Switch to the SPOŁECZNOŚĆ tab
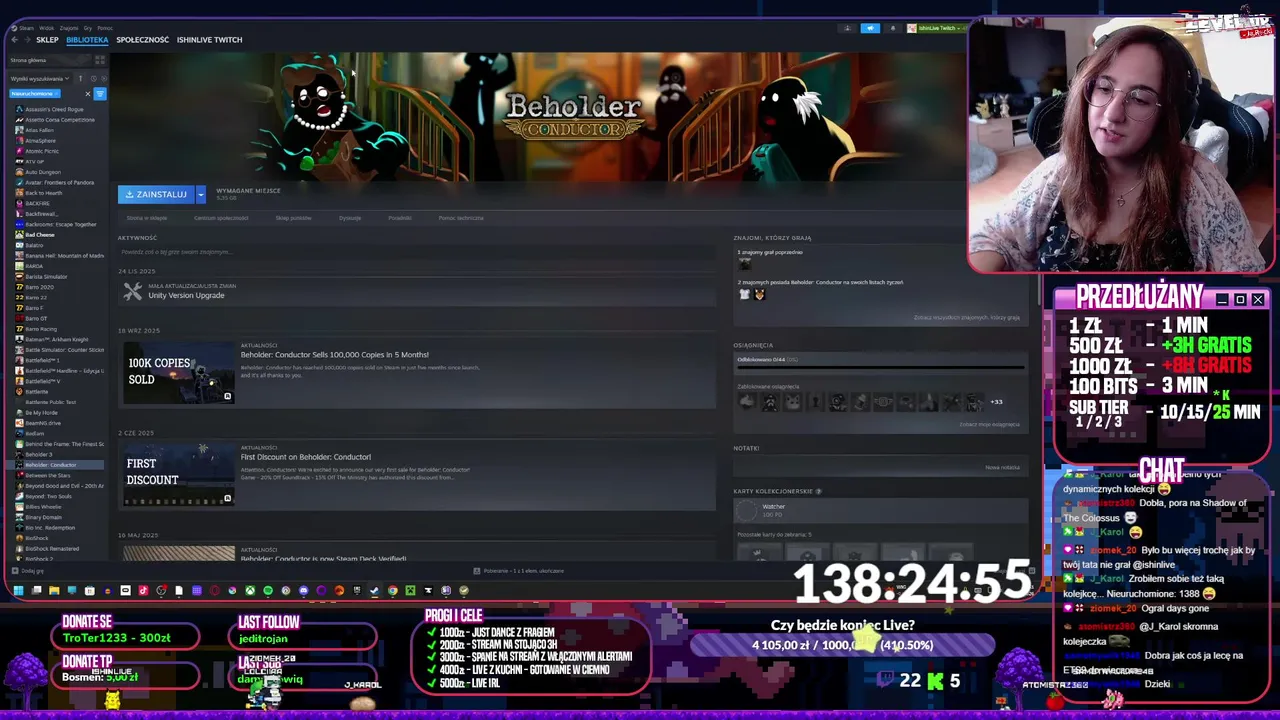Image resolution: width=1280 pixels, height=720 pixels. pos(142,40)
